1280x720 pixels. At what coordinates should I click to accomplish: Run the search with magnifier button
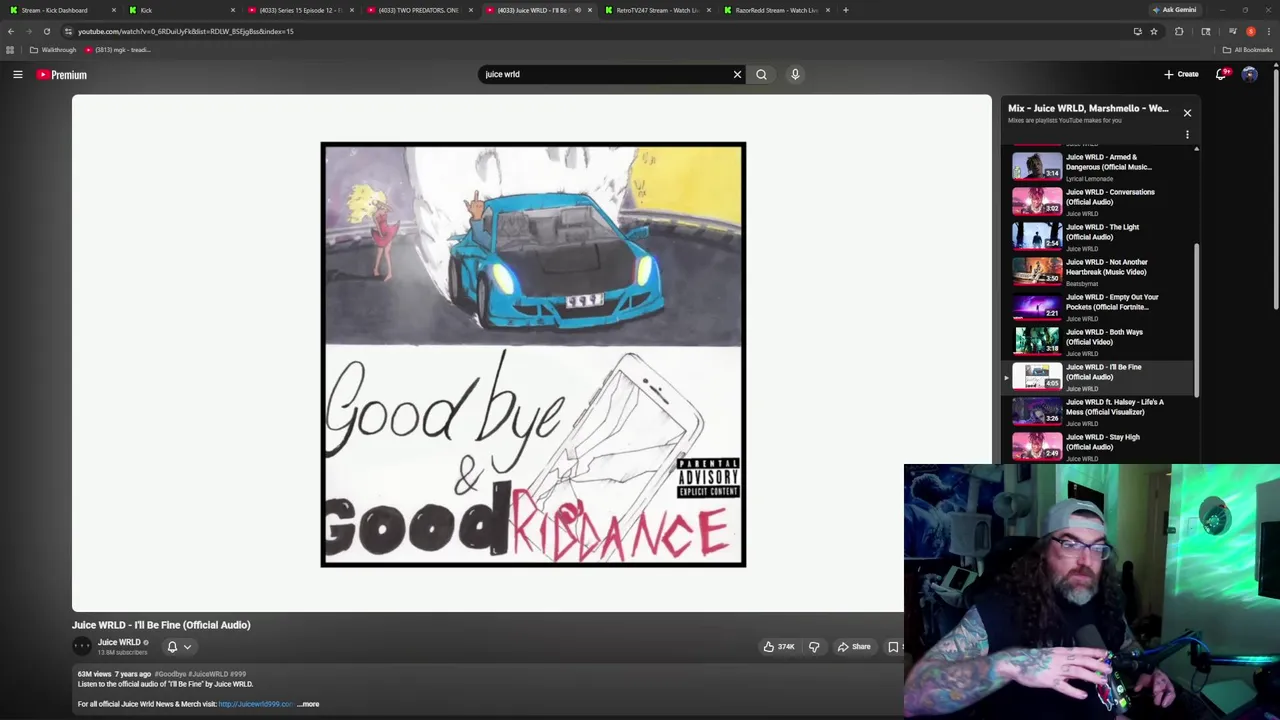pos(761,74)
